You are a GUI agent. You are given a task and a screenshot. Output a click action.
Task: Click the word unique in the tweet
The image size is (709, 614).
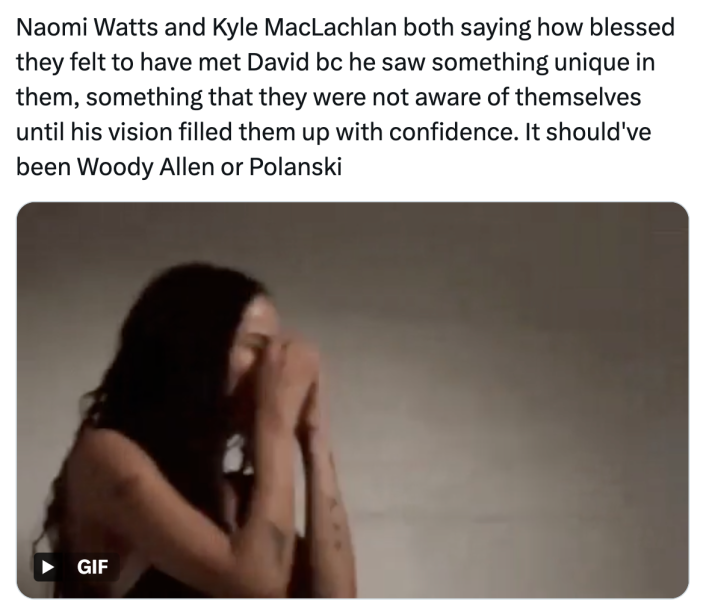point(591,62)
